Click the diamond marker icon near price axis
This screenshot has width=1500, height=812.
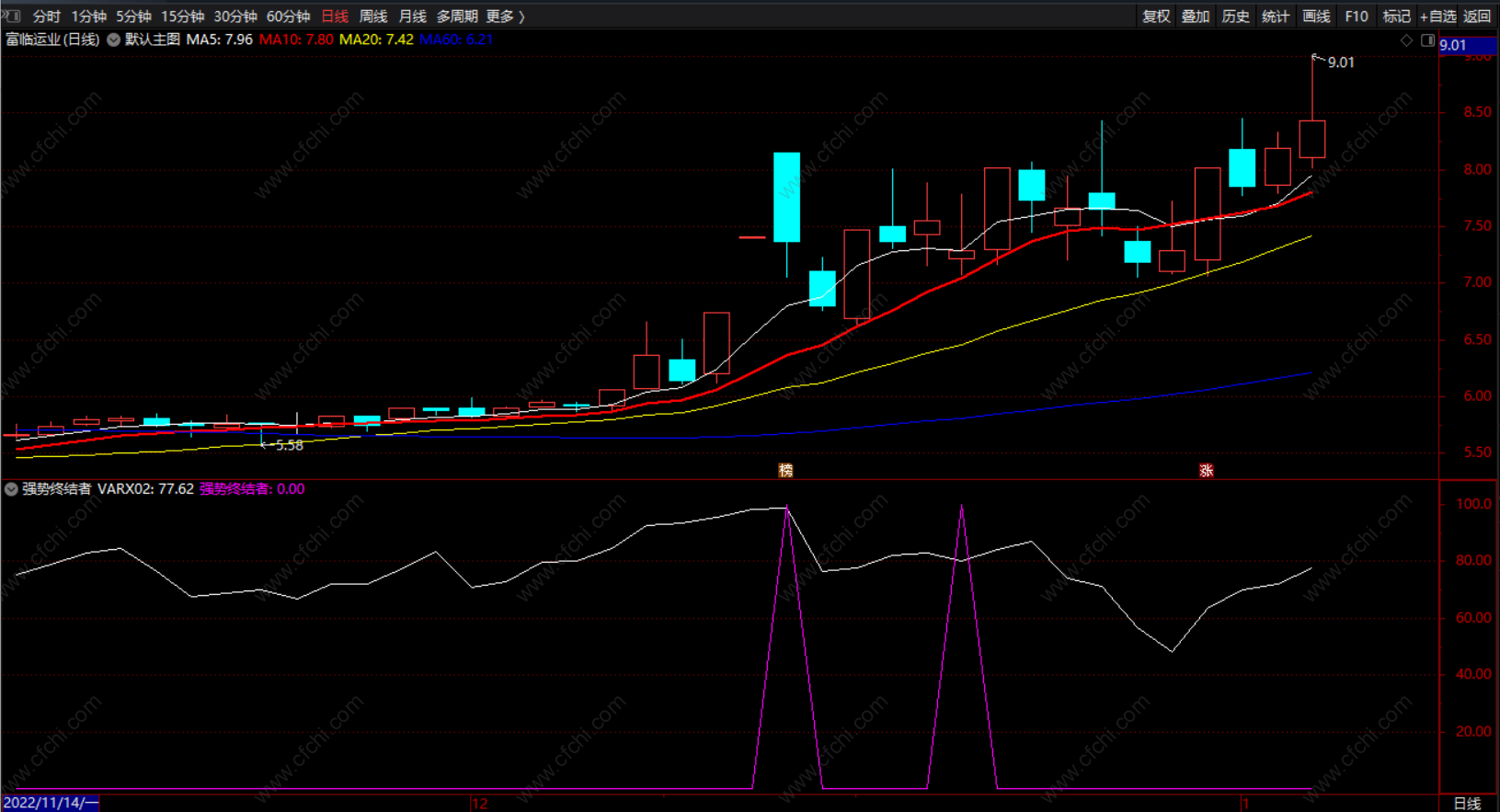pyautogui.click(x=1406, y=40)
